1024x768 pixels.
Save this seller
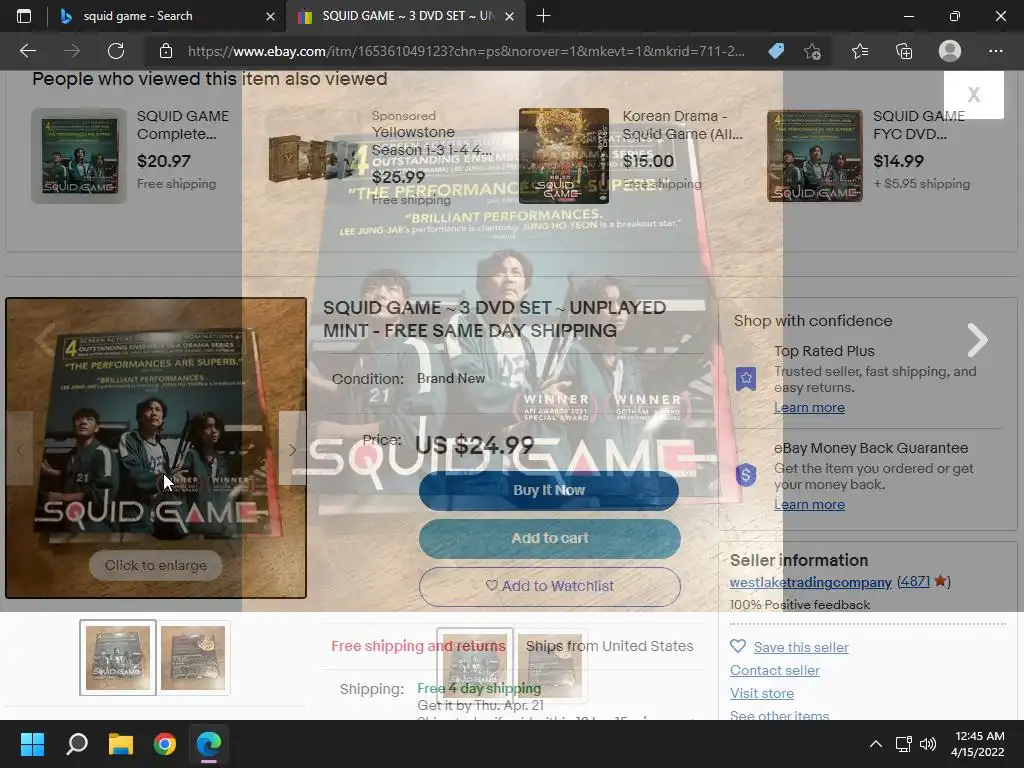pos(801,647)
